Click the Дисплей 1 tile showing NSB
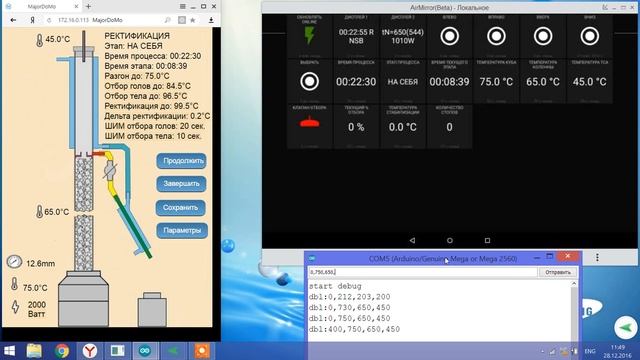640x360 pixels. pyautogui.click(x=356, y=36)
